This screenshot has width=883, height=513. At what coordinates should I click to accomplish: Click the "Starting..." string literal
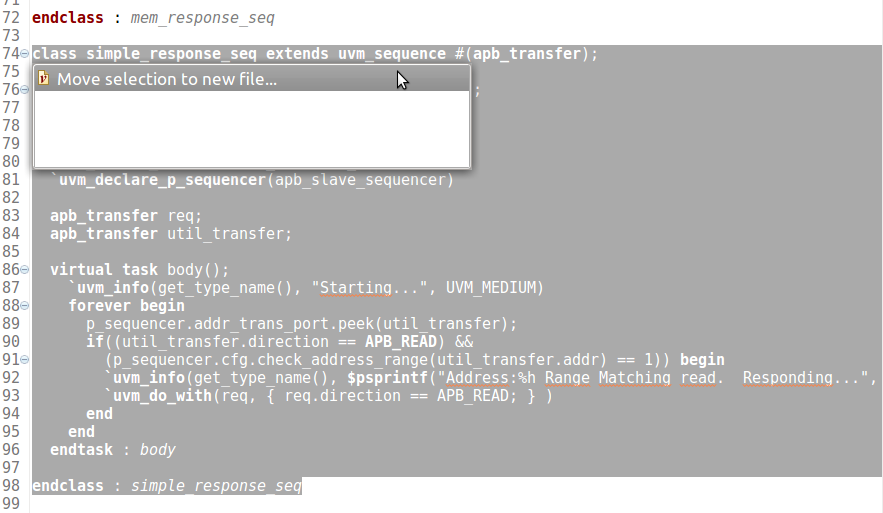point(365,288)
